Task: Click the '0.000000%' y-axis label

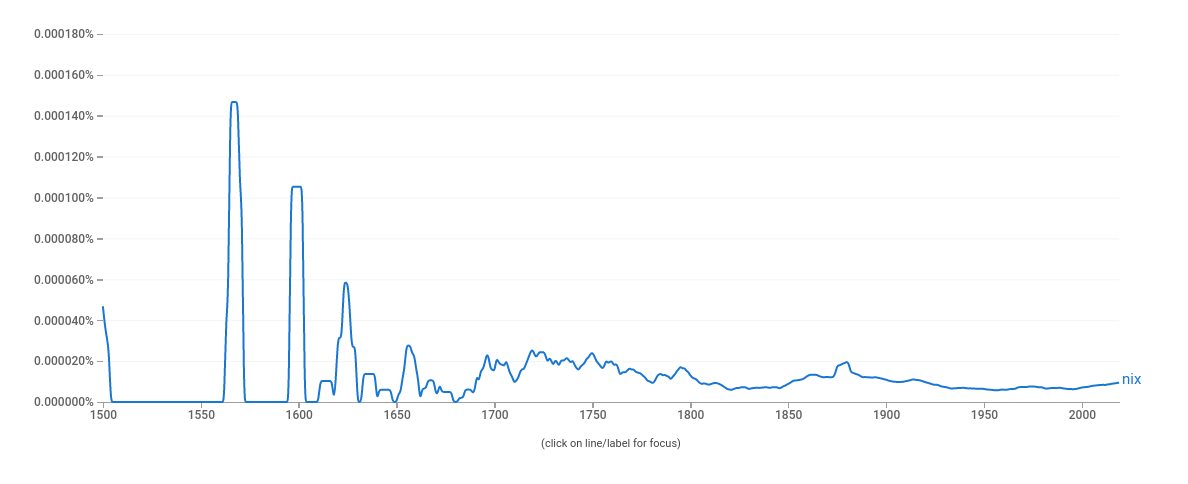Action: tap(64, 402)
